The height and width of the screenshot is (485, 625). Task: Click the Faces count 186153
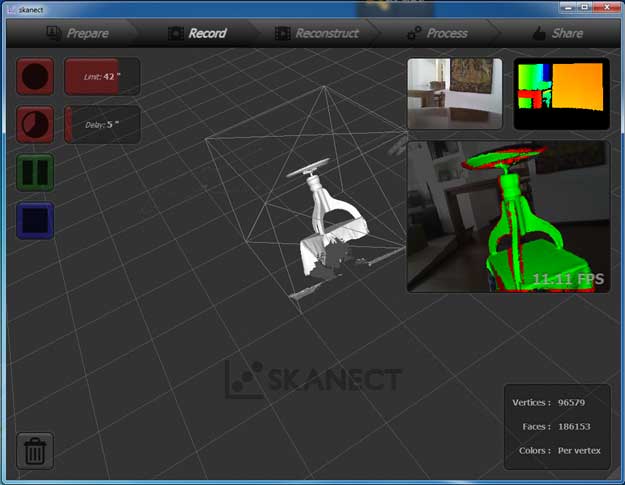tap(574, 426)
